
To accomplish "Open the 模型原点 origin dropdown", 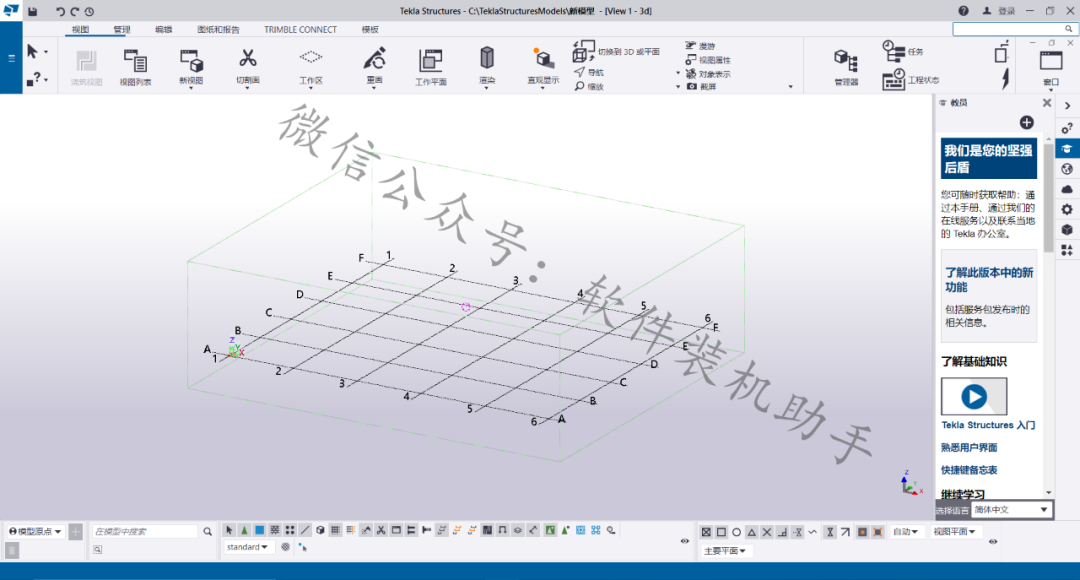I will tap(35, 531).
